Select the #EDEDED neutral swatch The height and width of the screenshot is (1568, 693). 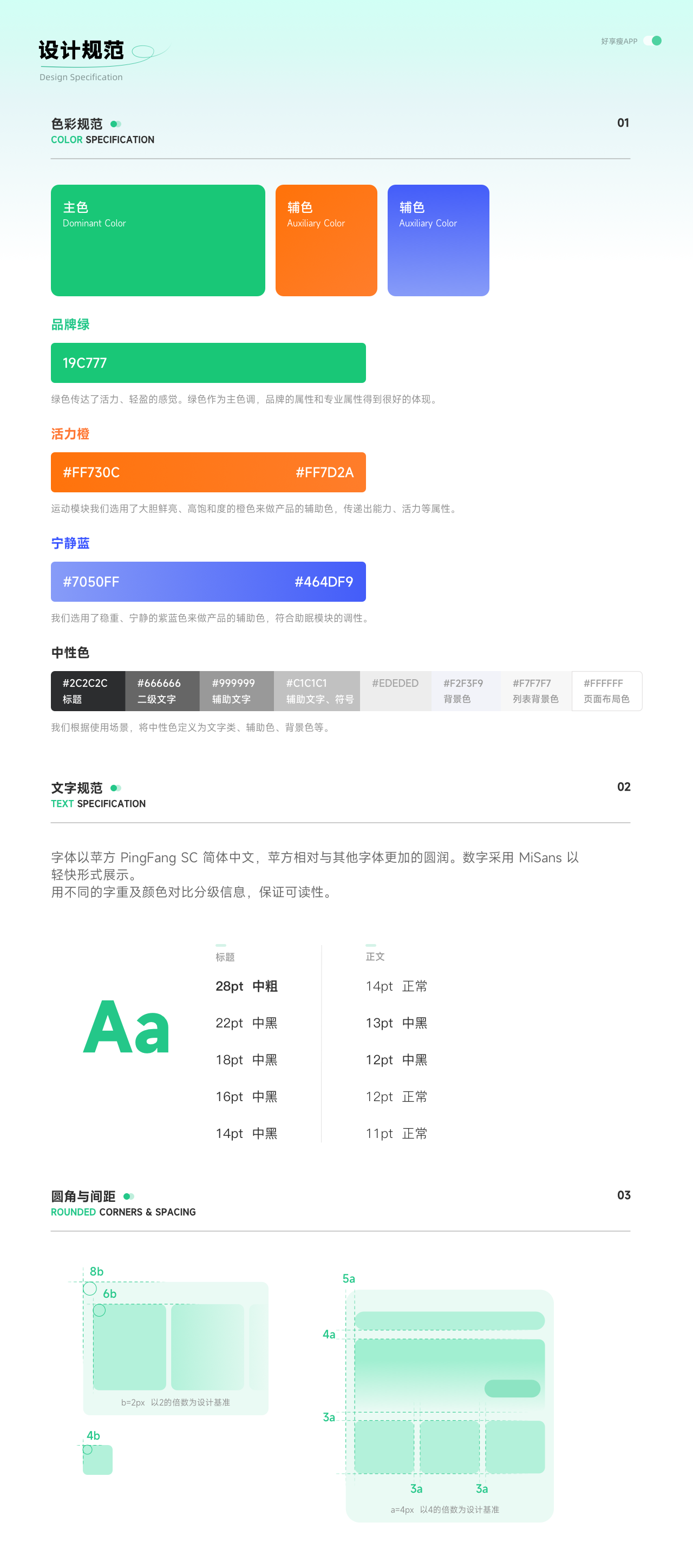[396, 691]
